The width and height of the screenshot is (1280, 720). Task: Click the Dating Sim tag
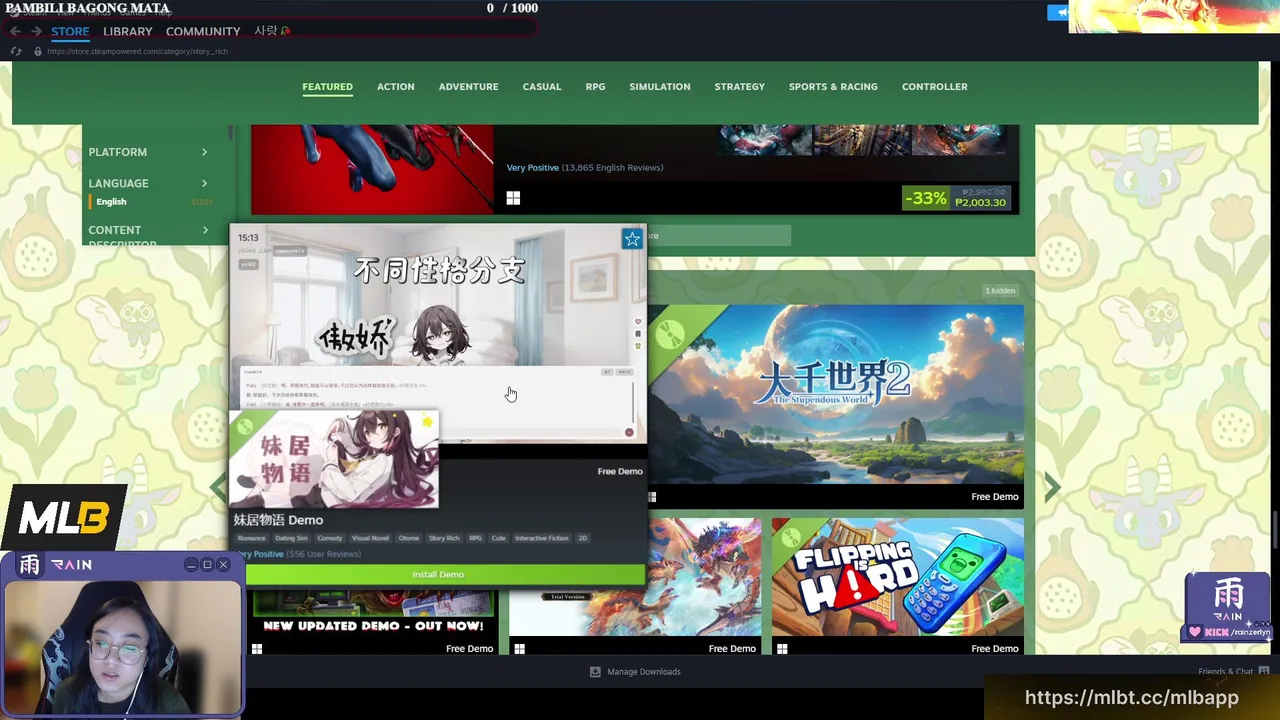point(291,538)
